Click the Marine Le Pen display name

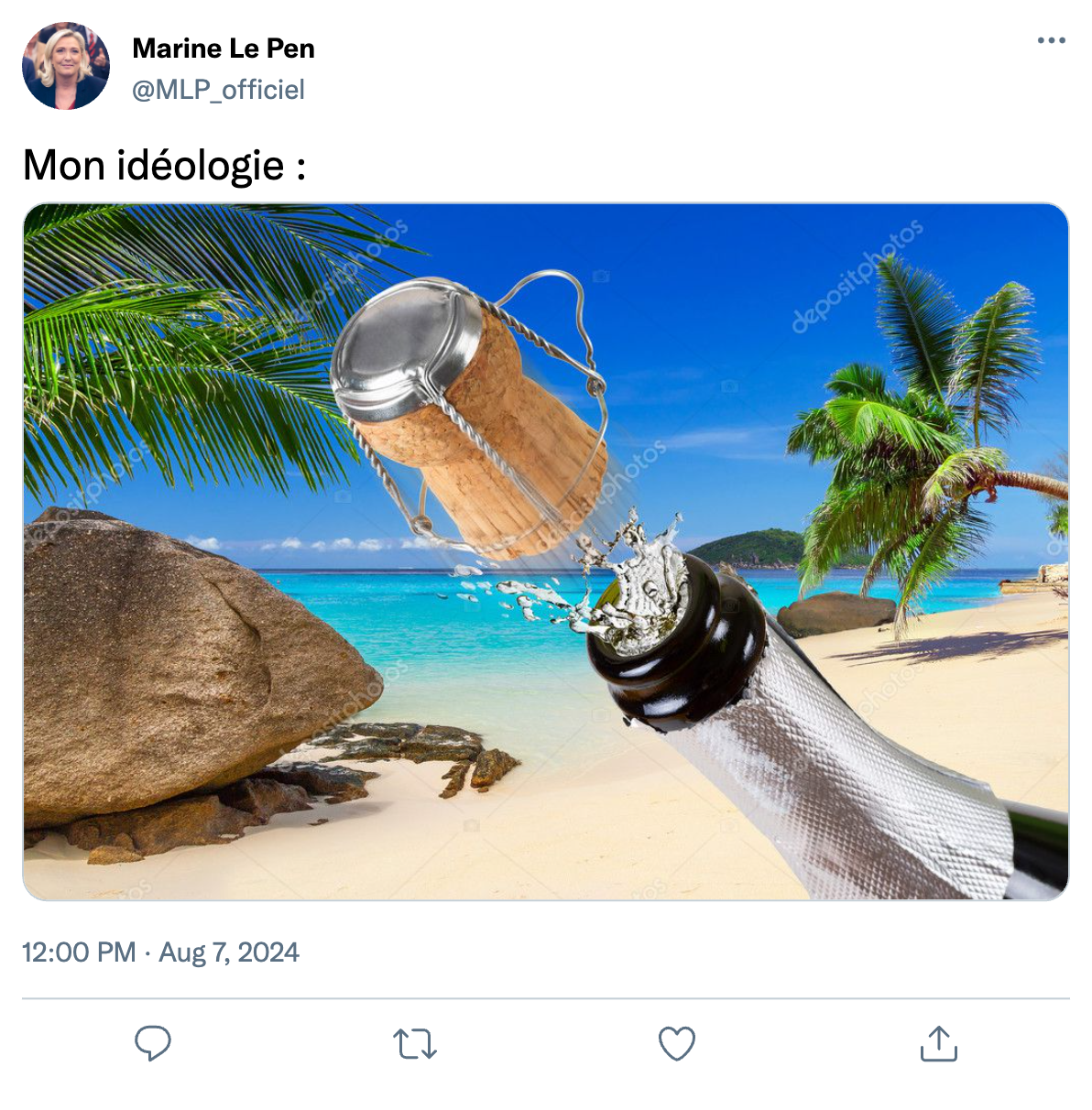click(224, 49)
